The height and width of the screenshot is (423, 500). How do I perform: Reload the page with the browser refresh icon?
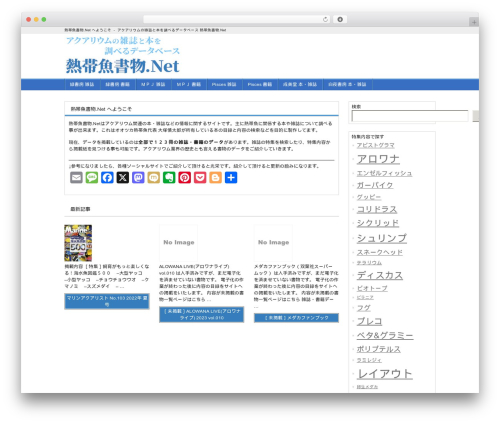tap(325, 19)
